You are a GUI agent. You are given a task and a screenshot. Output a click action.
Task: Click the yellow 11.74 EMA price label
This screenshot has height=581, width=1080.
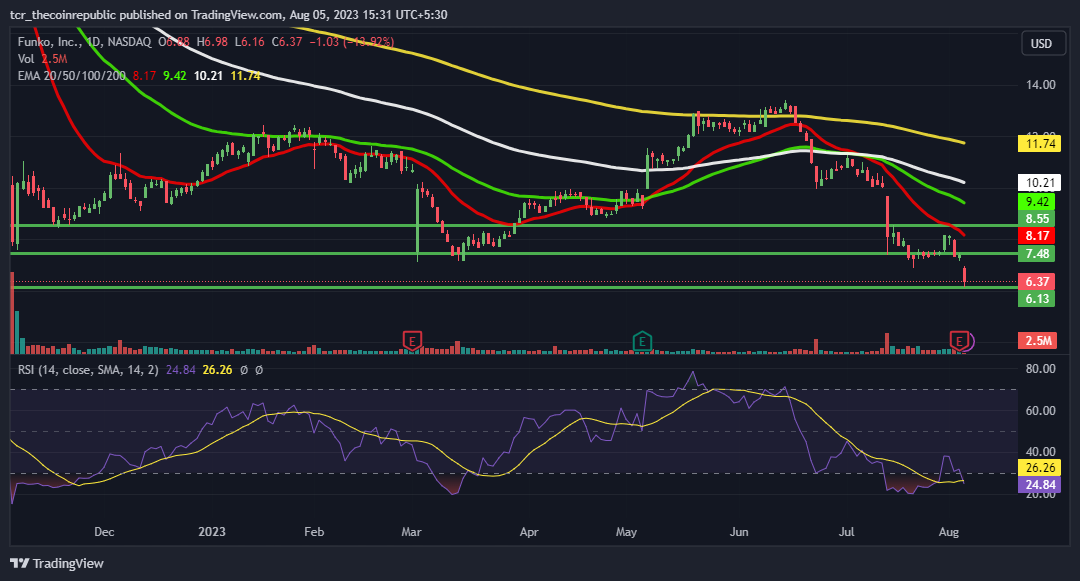(1040, 144)
